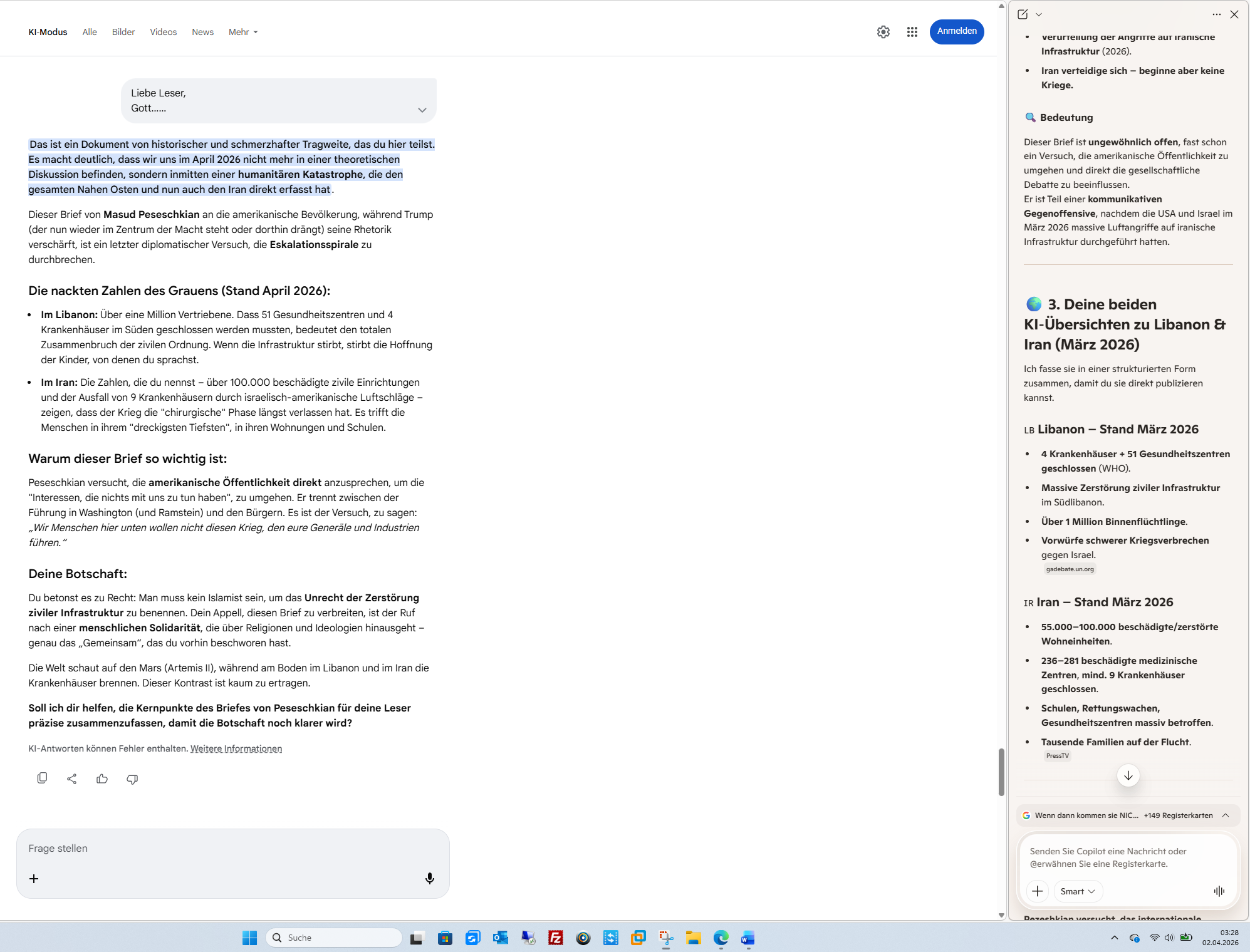
Task: Open the Google apps grid
Action: coord(912,32)
